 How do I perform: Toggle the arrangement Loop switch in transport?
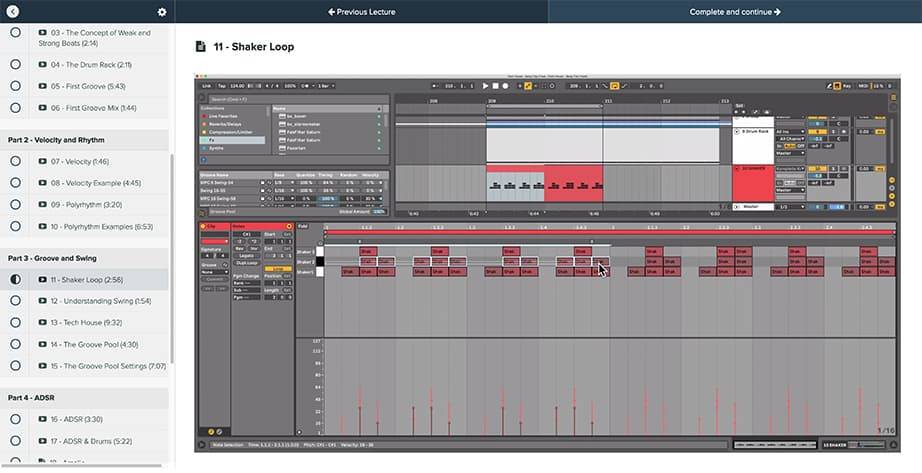click(614, 86)
